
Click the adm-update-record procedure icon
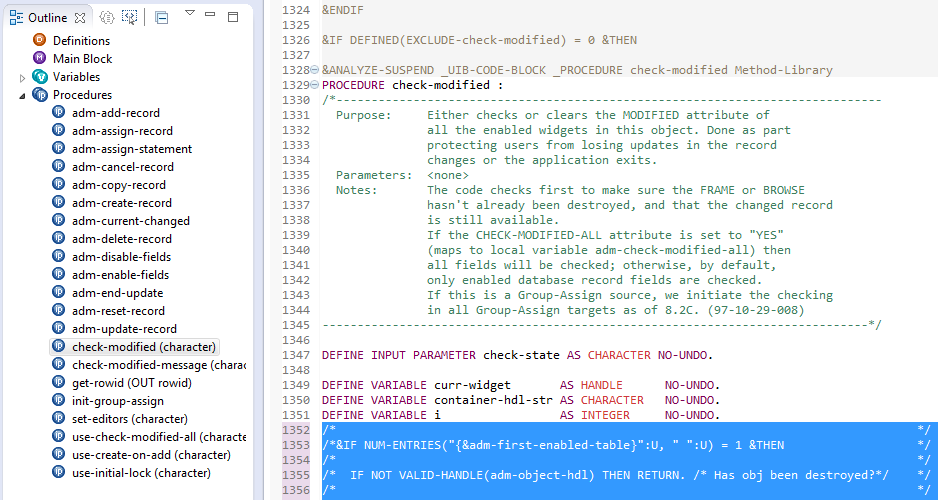click(59, 327)
